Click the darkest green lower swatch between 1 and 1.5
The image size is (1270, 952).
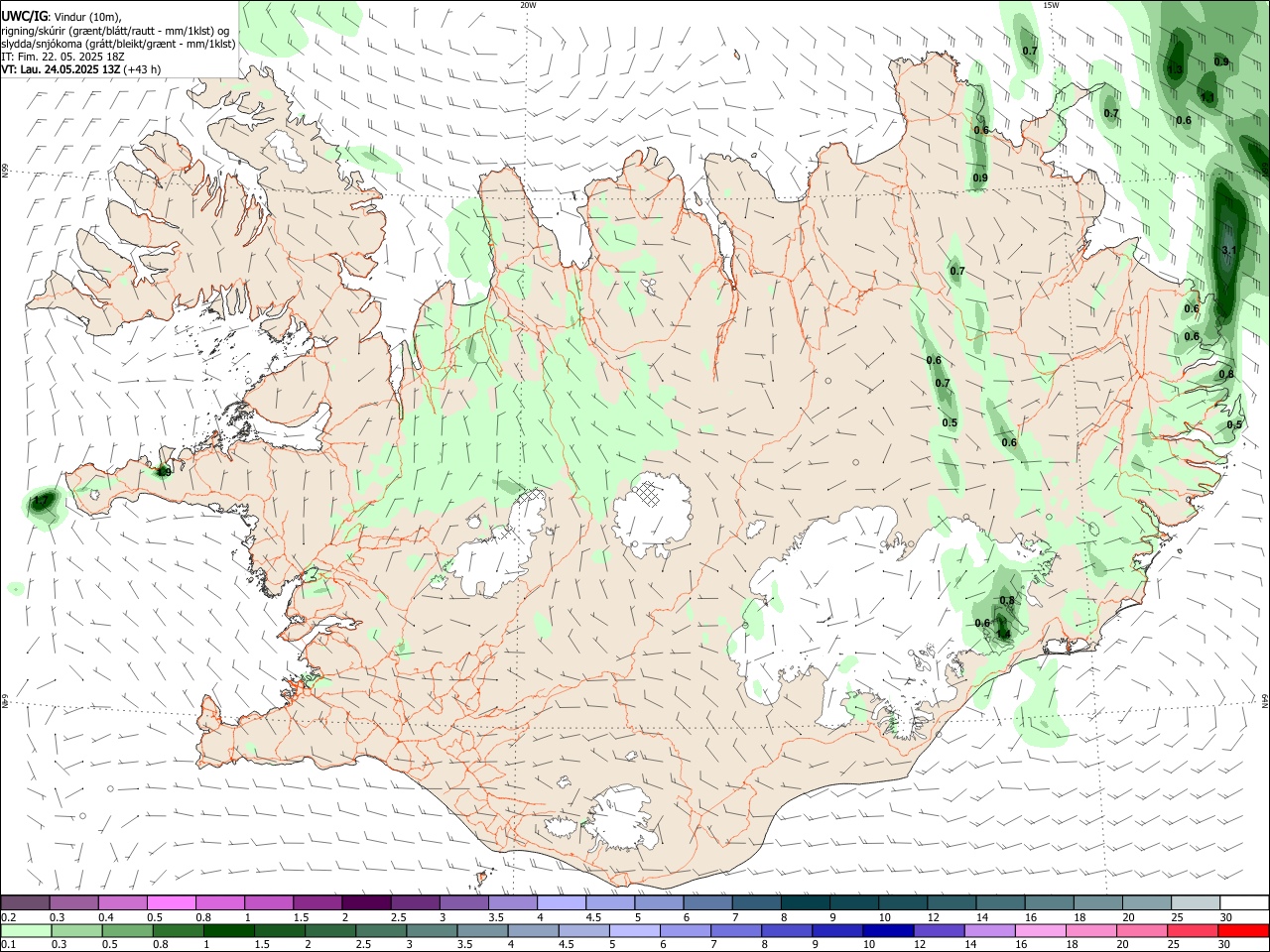pyautogui.click(x=229, y=930)
